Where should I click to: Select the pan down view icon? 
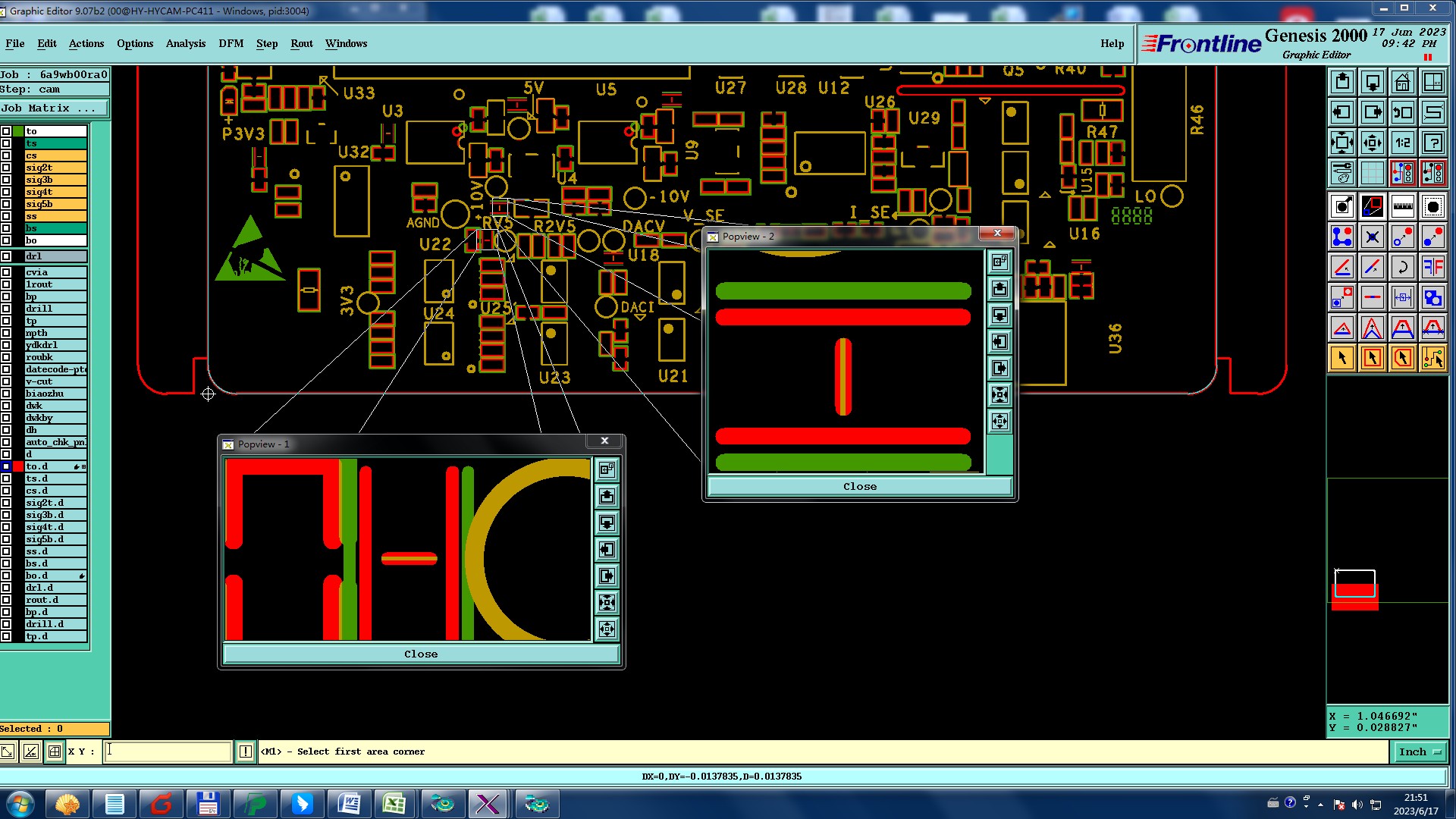click(1372, 82)
